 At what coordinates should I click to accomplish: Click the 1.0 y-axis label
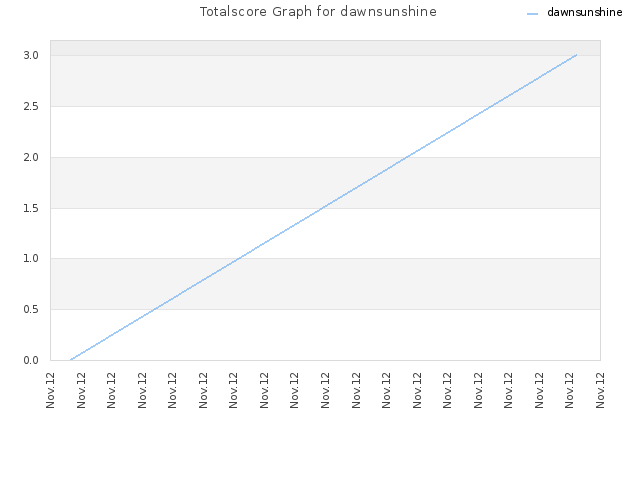(31, 258)
